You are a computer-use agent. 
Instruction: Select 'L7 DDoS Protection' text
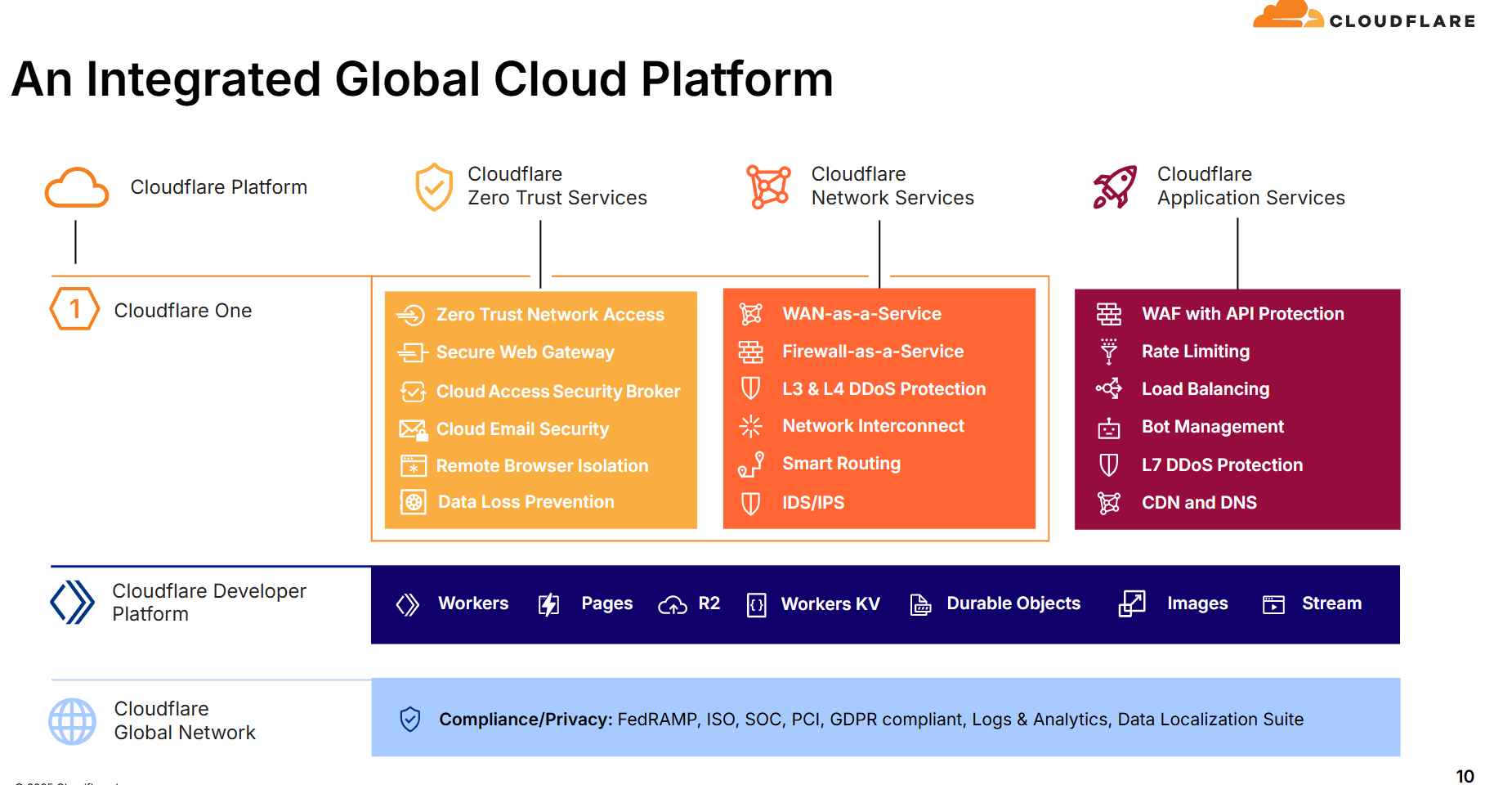[1223, 465]
